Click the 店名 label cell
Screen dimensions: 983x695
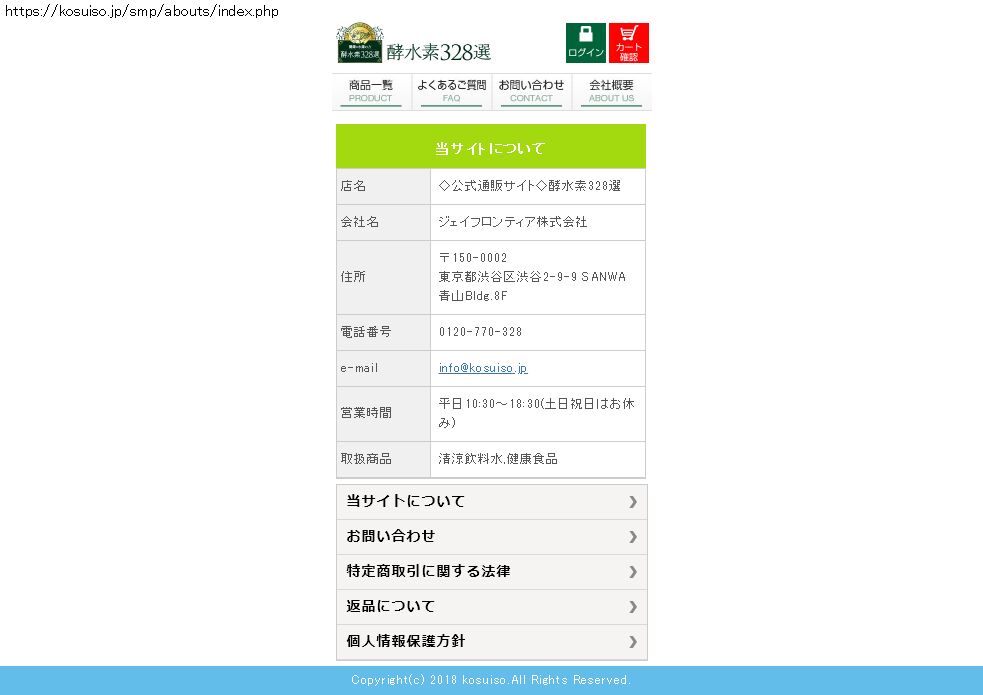tap(383, 186)
